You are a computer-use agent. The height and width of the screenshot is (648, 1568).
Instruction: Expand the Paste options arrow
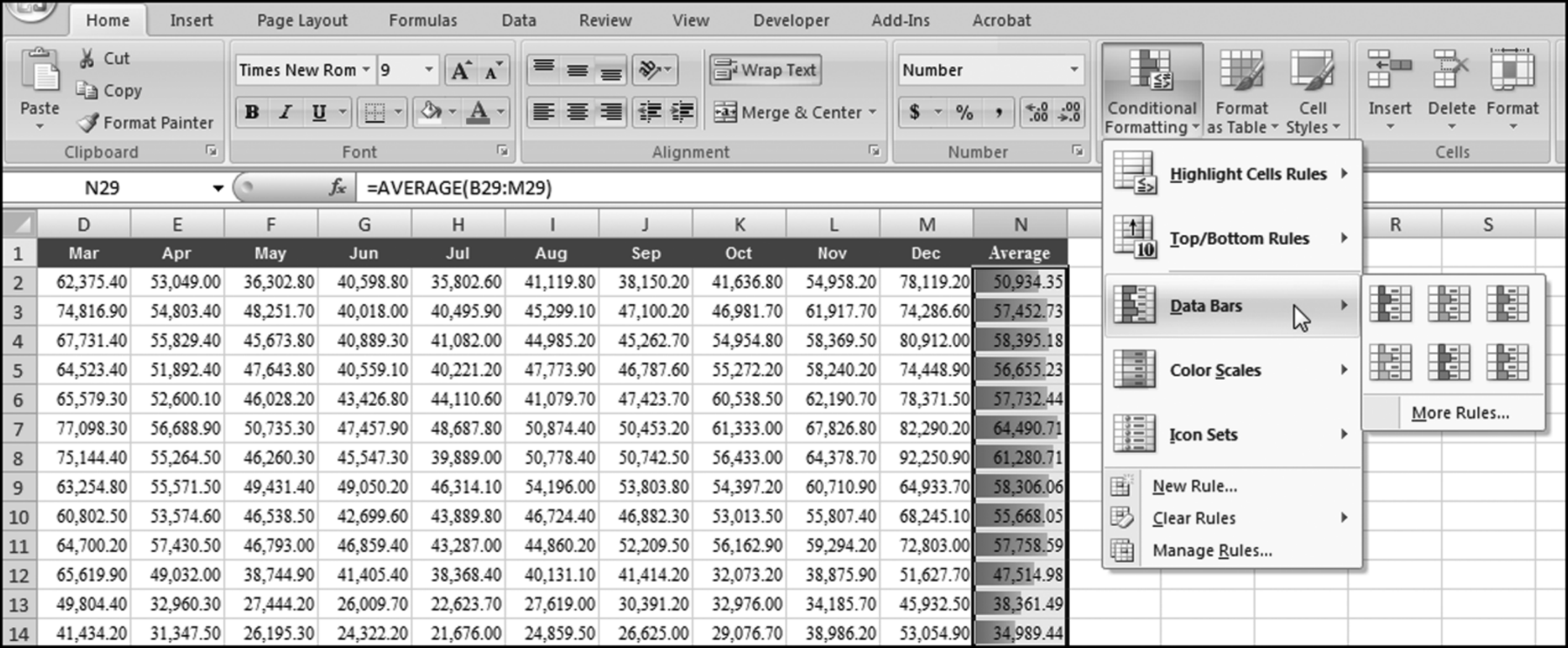(x=40, y=127)
